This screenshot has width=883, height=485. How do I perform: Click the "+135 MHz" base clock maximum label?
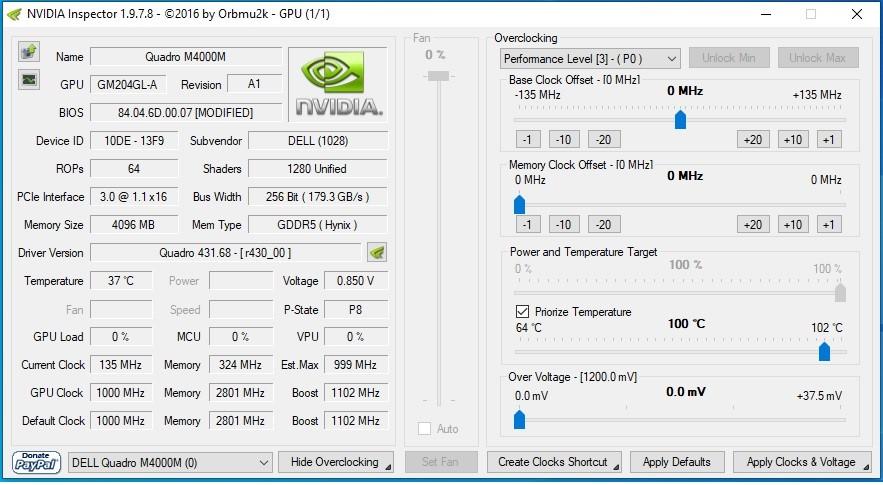tap(817, 95)
